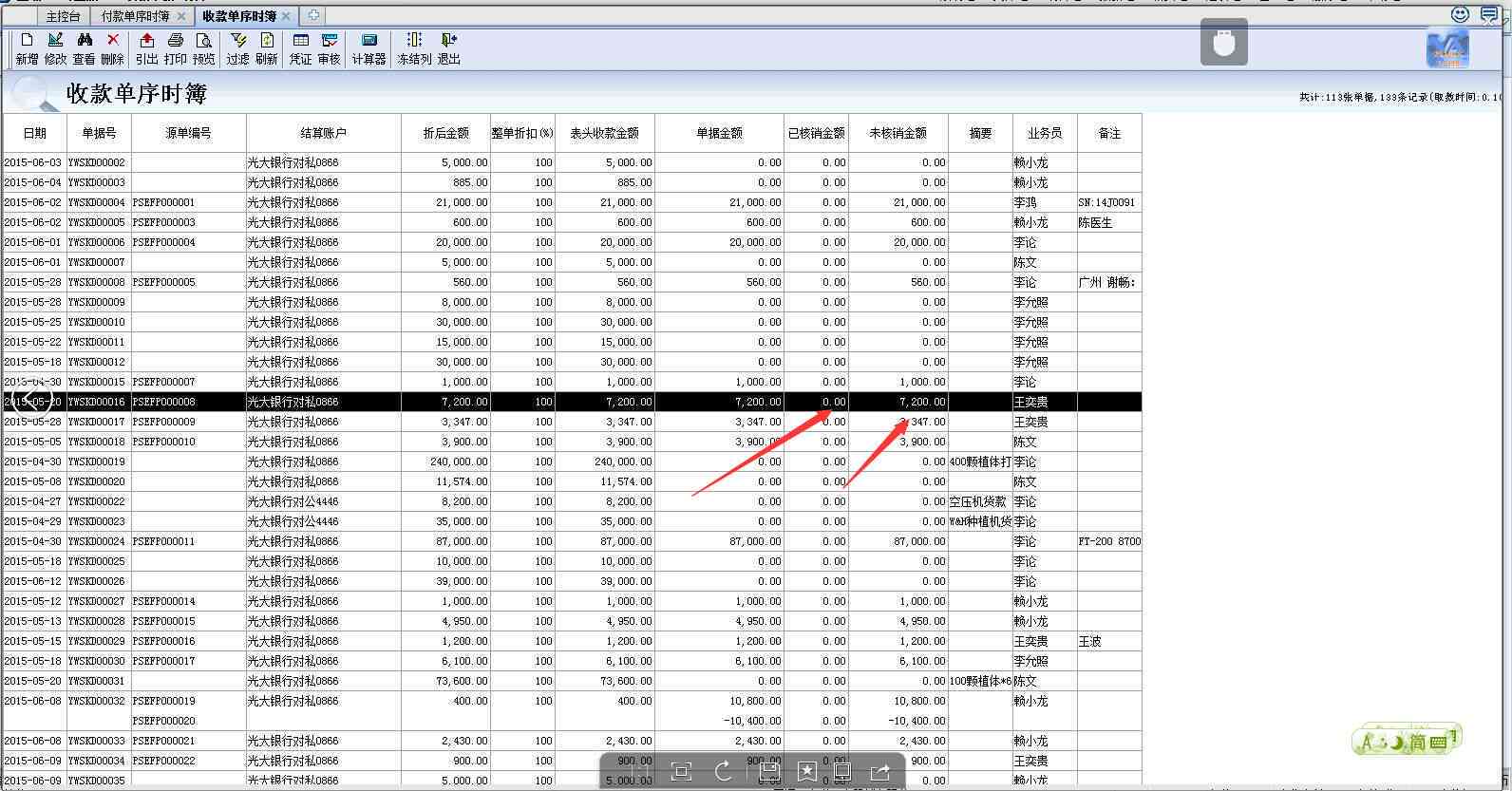Screen dimensions: 1512x791
Task: Click the 退出 (exit) door icon
Action: 449,47
